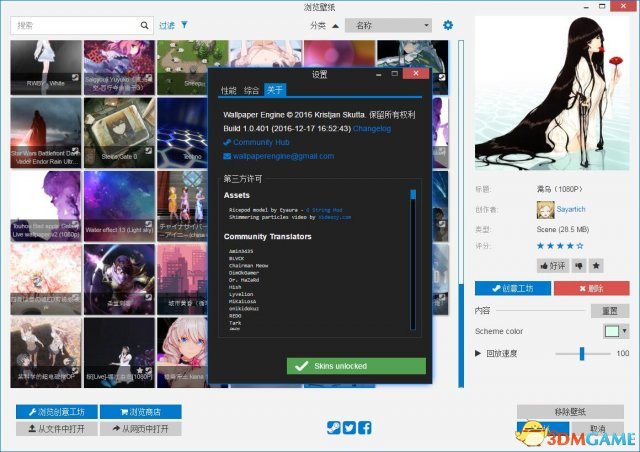Select Steins;Gate 0 wallpaper thumbnail
This screenshot has height=452, width=640.
click(x=119, y=133)
